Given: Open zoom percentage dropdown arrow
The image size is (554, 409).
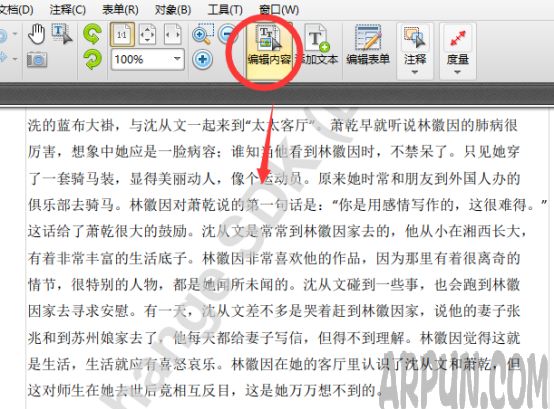Looking at the screenshot, I should [x=177, y=59].
